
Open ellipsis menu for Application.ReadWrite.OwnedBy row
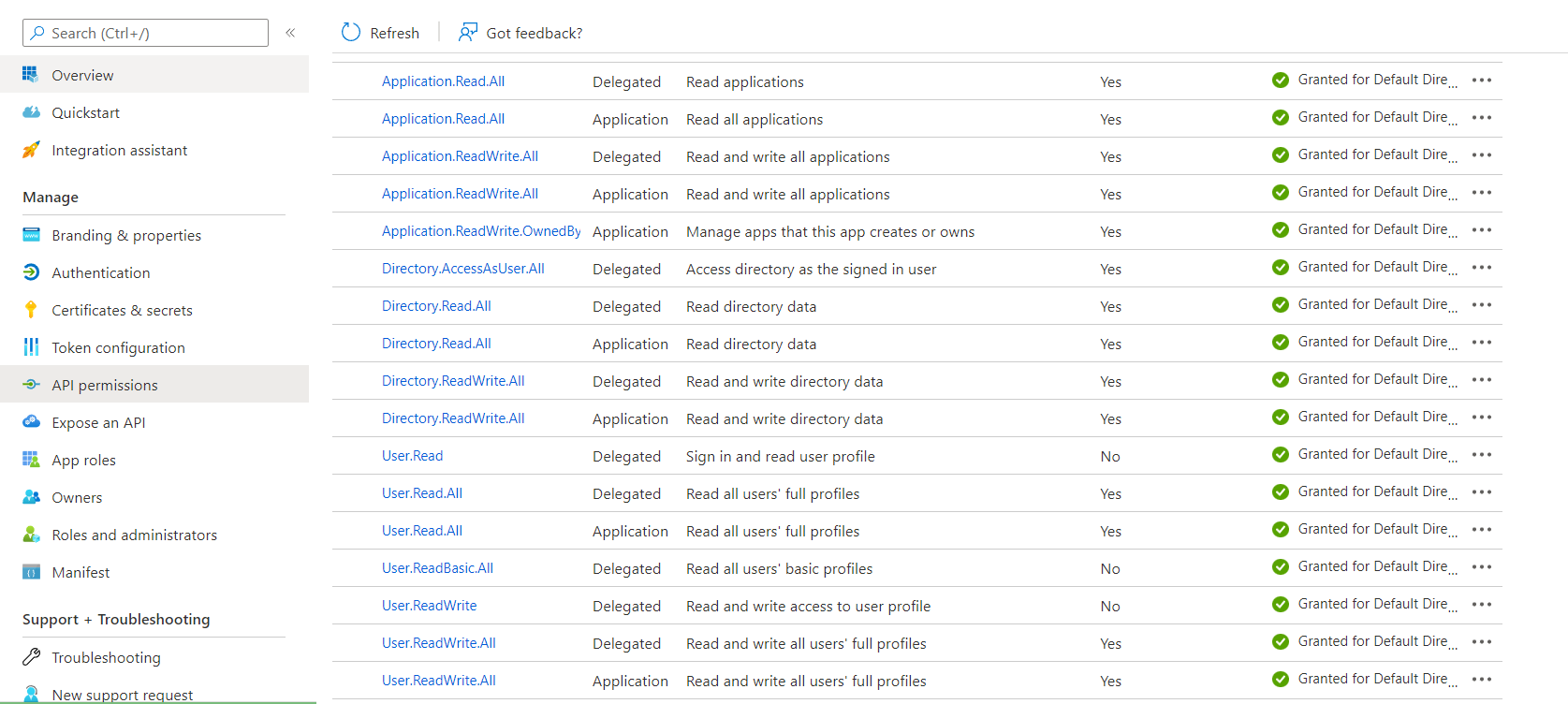click(x=1481, y=230)
